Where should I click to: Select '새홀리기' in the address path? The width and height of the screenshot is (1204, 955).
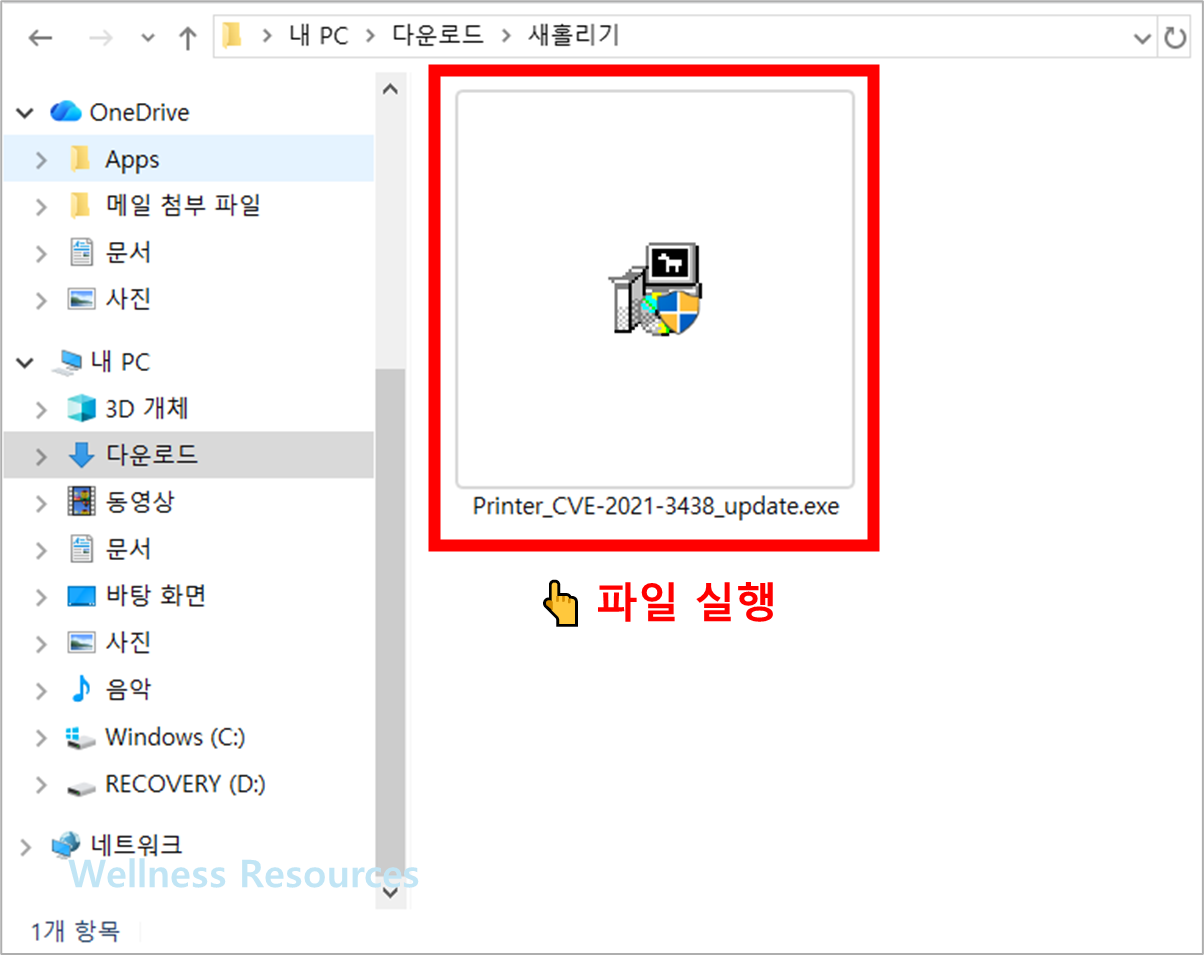click(573, 36)
